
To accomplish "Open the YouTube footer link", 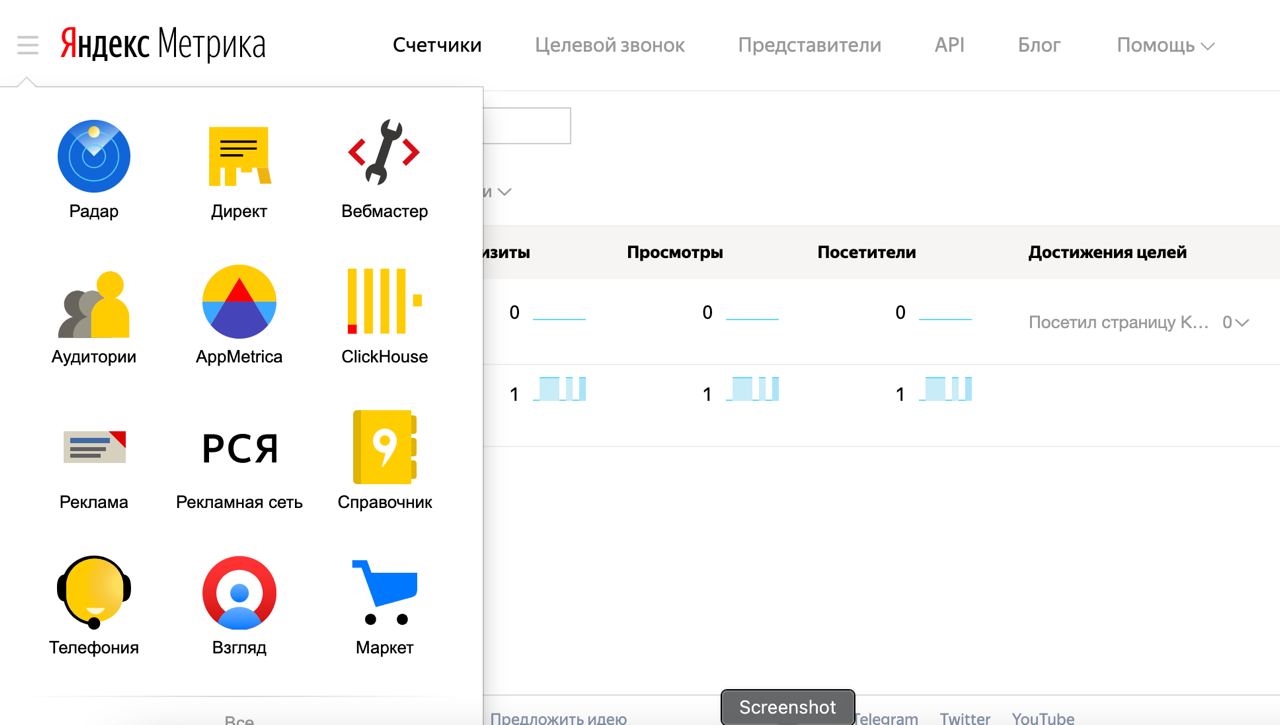I will [1043, 717].
